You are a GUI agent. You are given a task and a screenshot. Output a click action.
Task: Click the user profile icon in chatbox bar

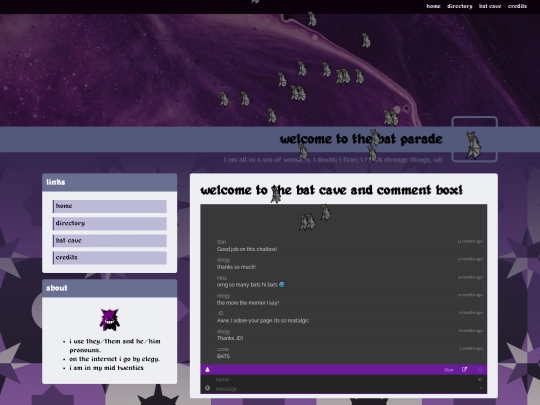(207, 370)
